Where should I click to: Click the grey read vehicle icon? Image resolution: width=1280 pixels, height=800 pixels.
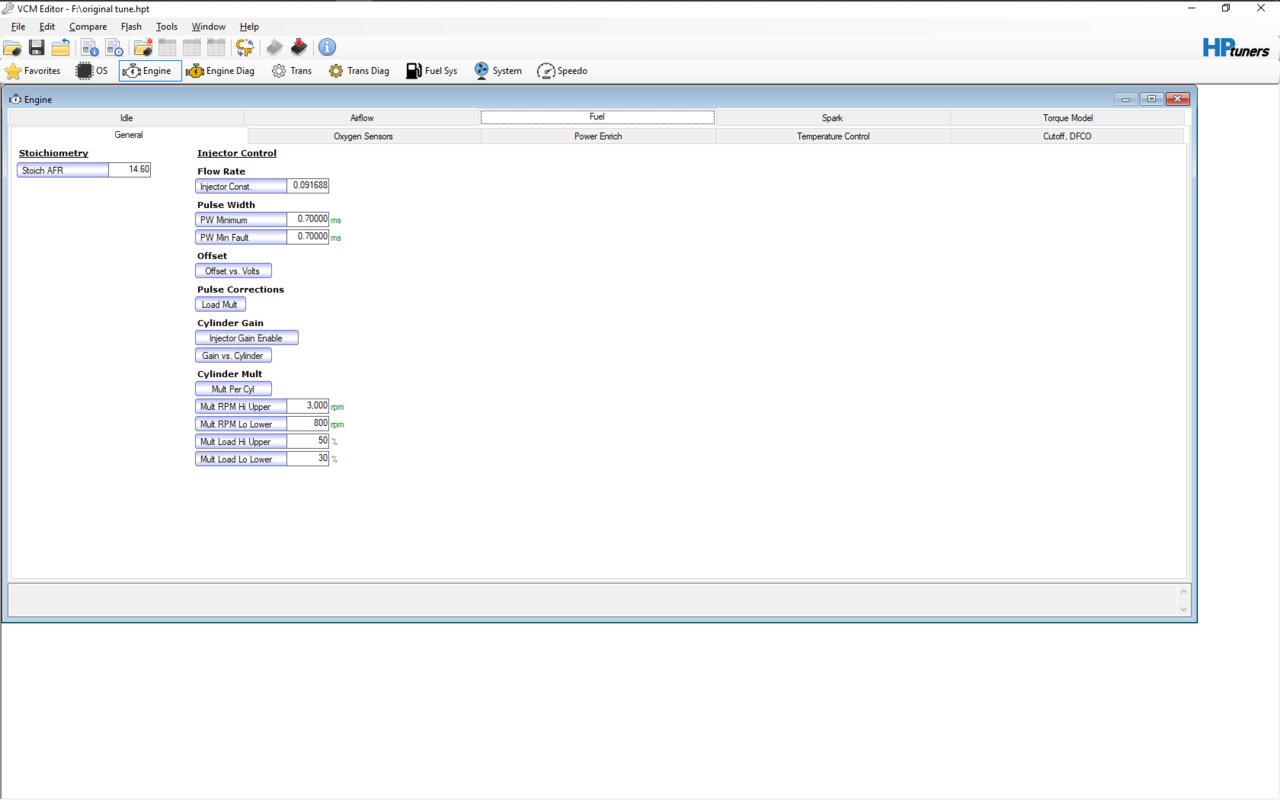tap(274, 47)
